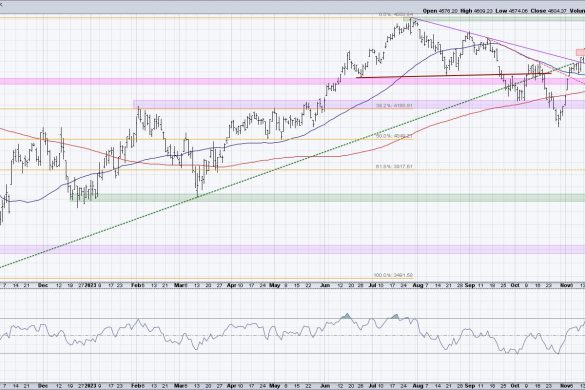Click the June shaded overbought peak on oscillator

coord(347,316)
